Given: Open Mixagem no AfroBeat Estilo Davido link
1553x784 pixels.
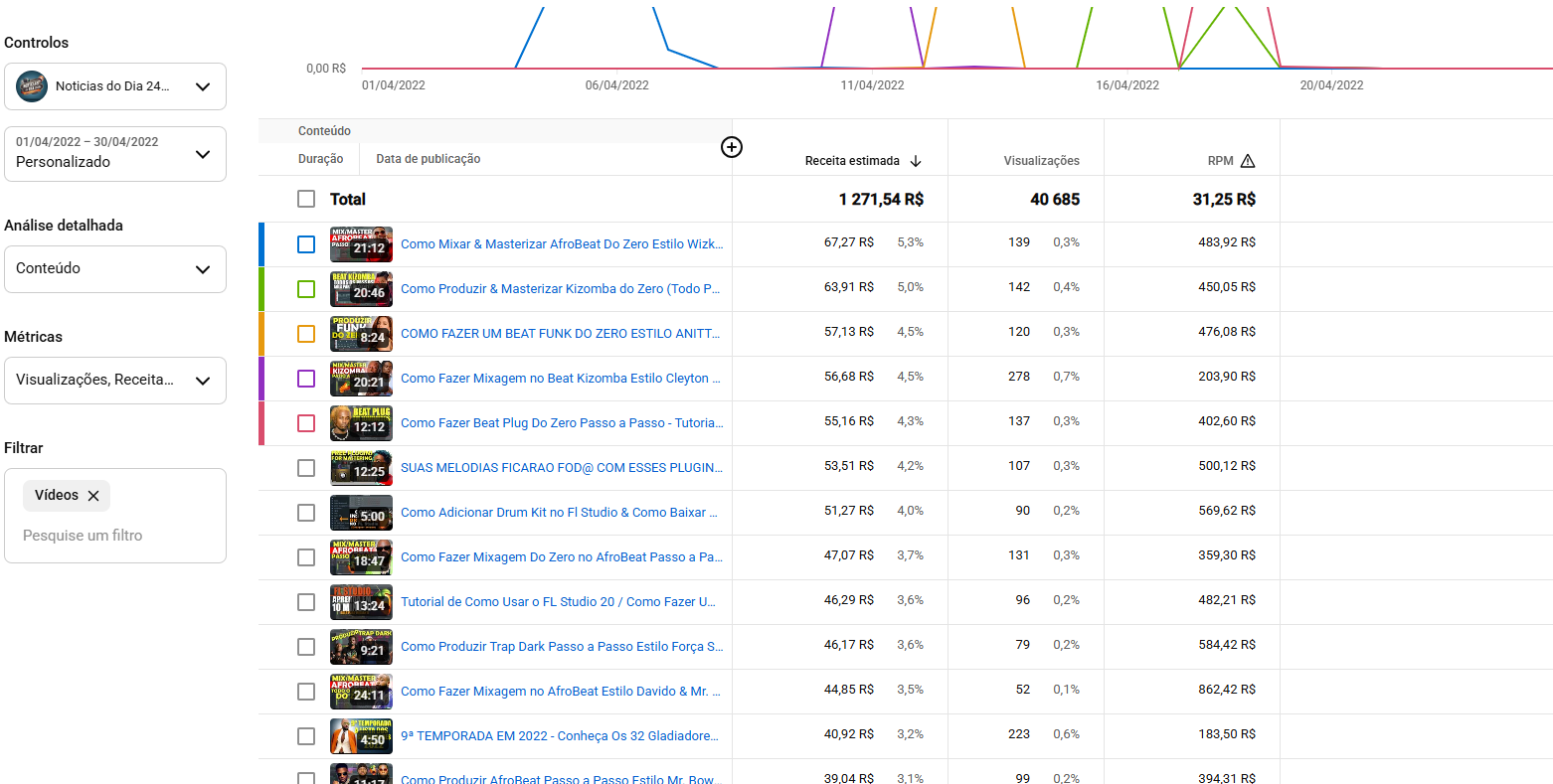Looking at the screenshot, I should coord(561,692).
